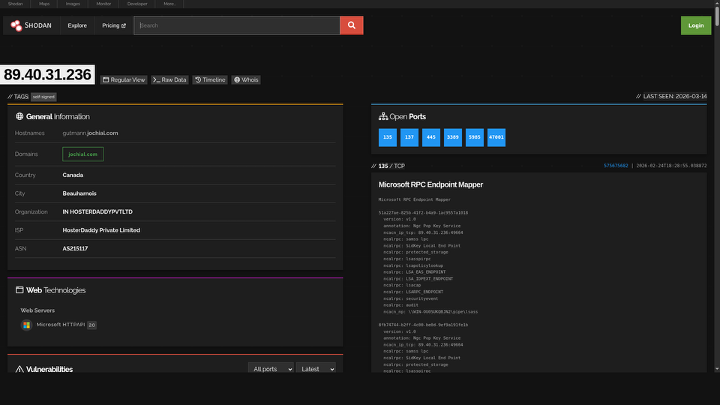Image resolution: width=720 pixels, height=406 pixels.
Task: Click the Shodan logo in the navbar
Action: (32, 25)
